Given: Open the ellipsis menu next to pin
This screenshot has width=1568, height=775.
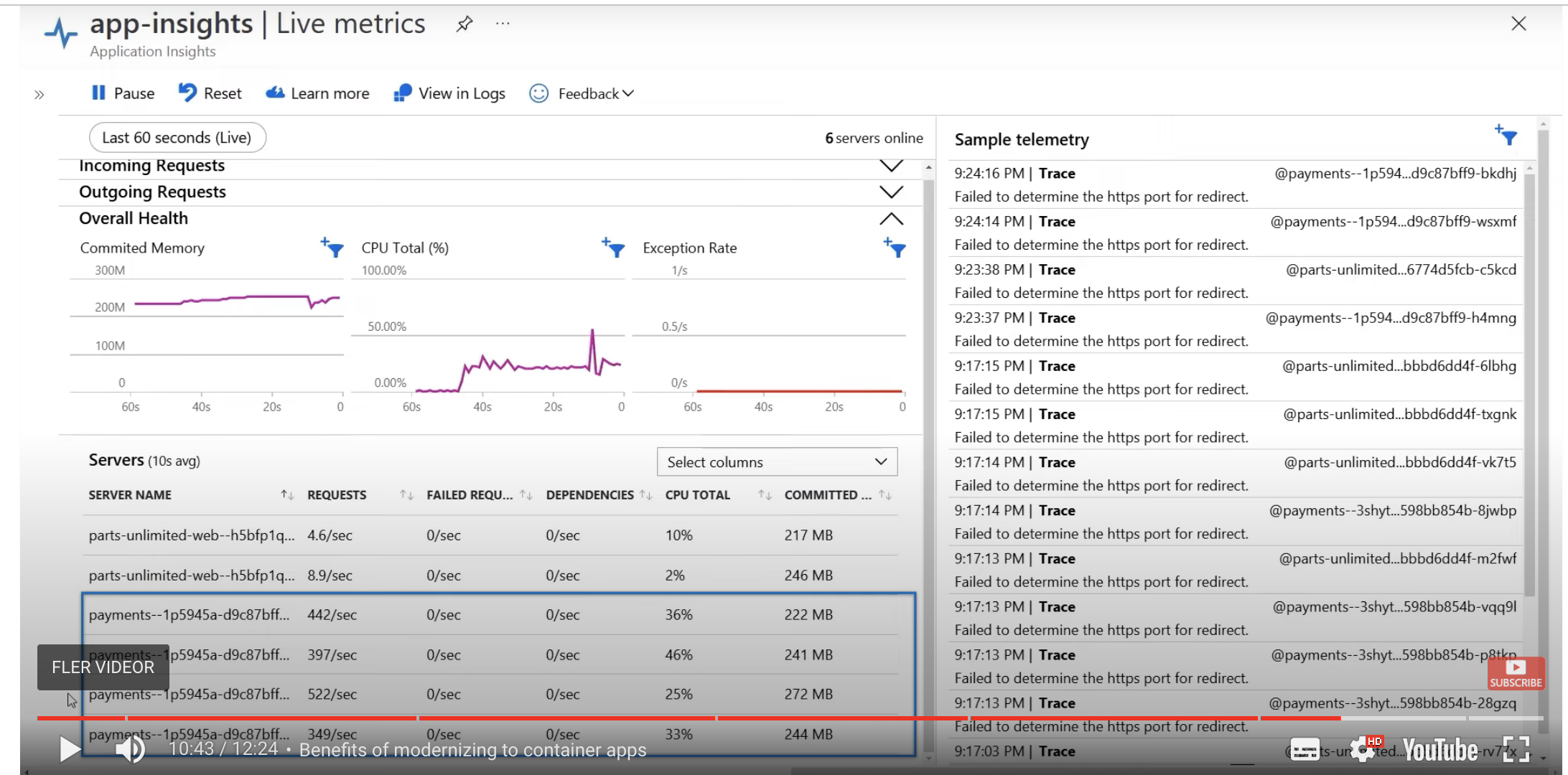Looking at the screenshot, I should [502, 23].
